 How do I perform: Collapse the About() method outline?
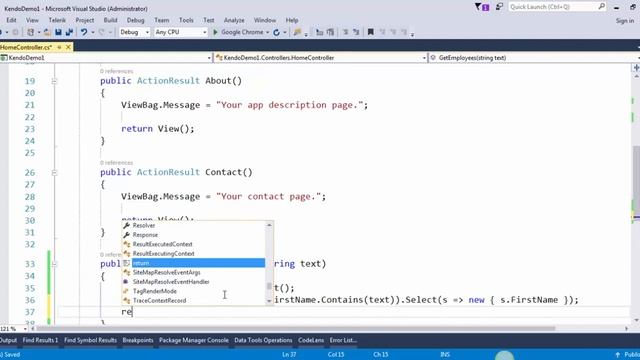tap(54, 81)
